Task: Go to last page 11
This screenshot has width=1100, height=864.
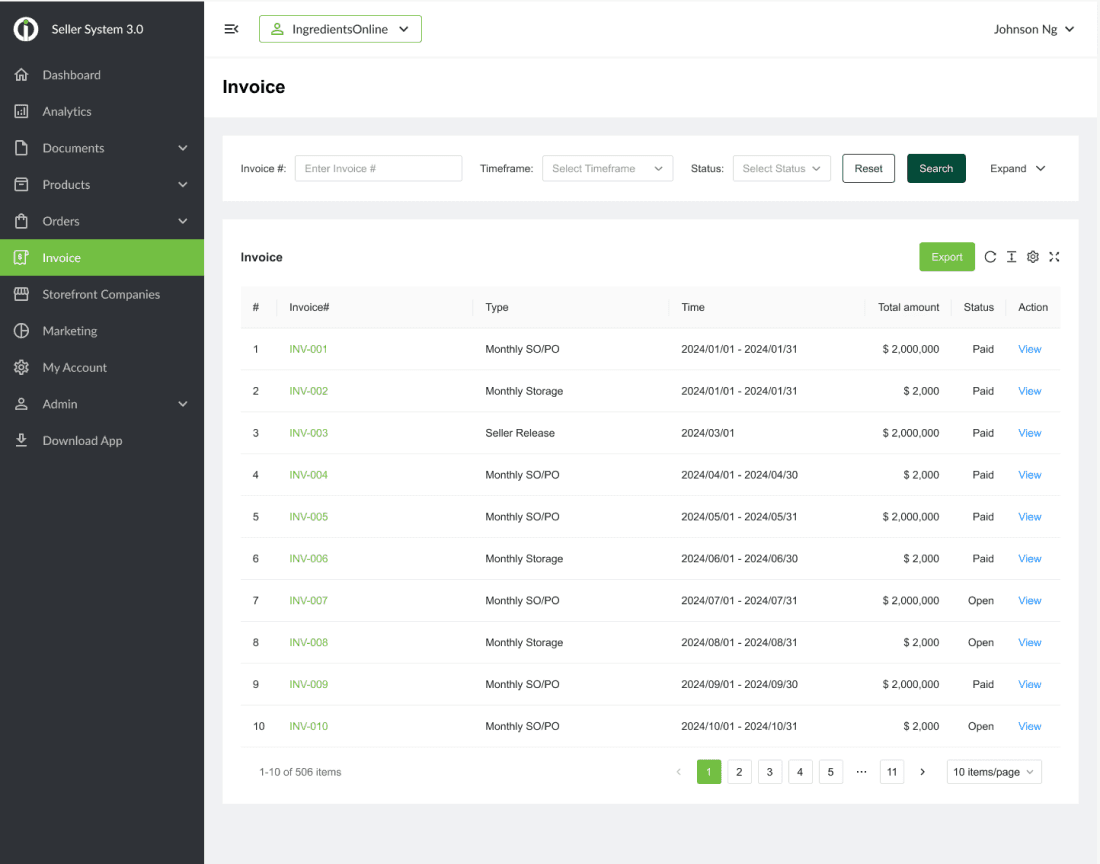Action: pyautogui.click(x=892, y=771)
